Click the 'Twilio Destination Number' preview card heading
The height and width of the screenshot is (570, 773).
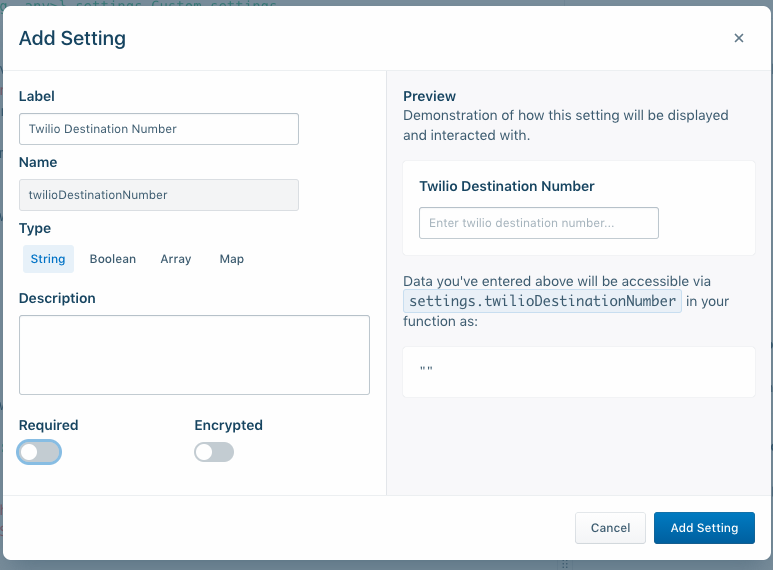507,186
